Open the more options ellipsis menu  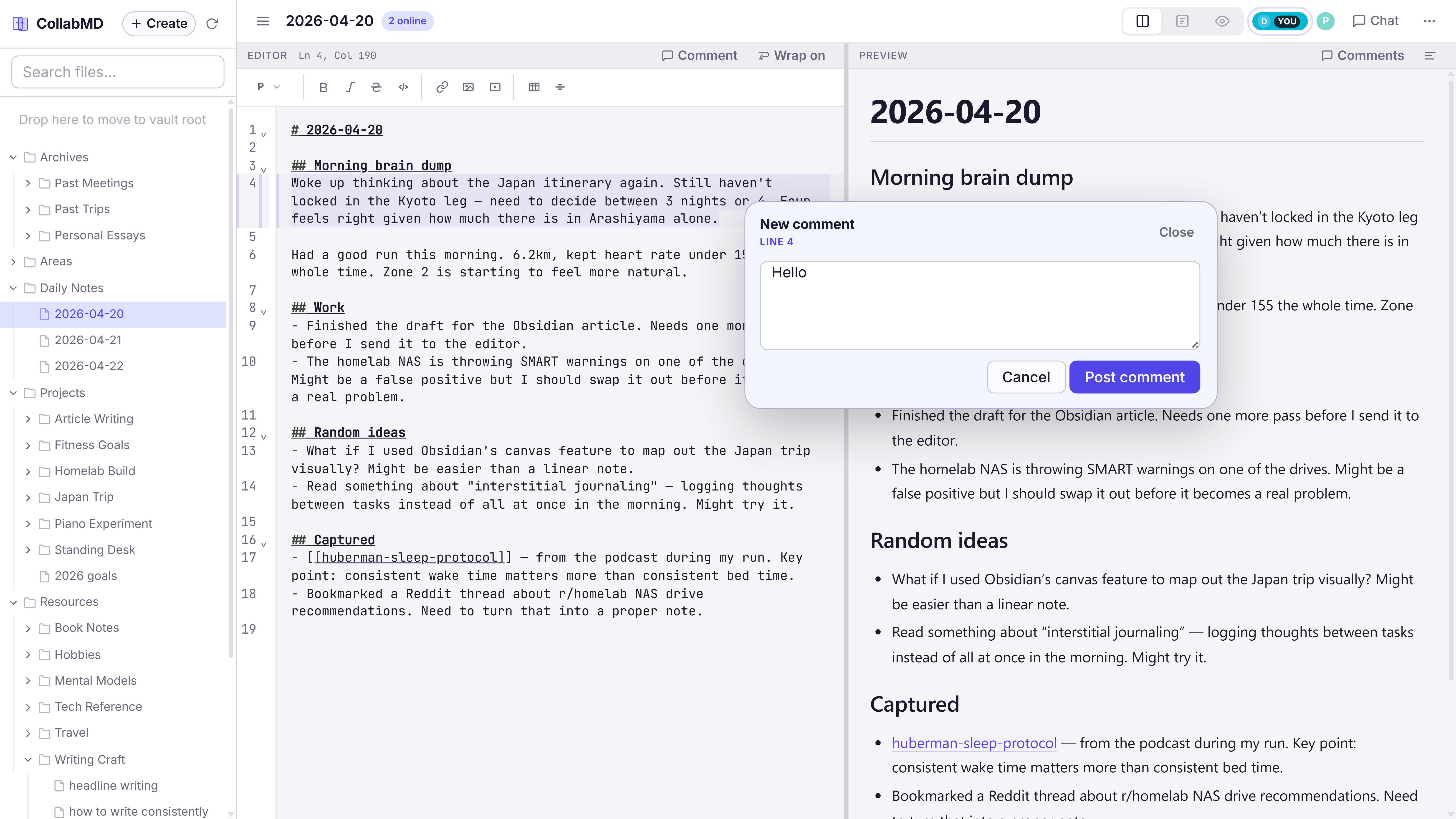1429,21
